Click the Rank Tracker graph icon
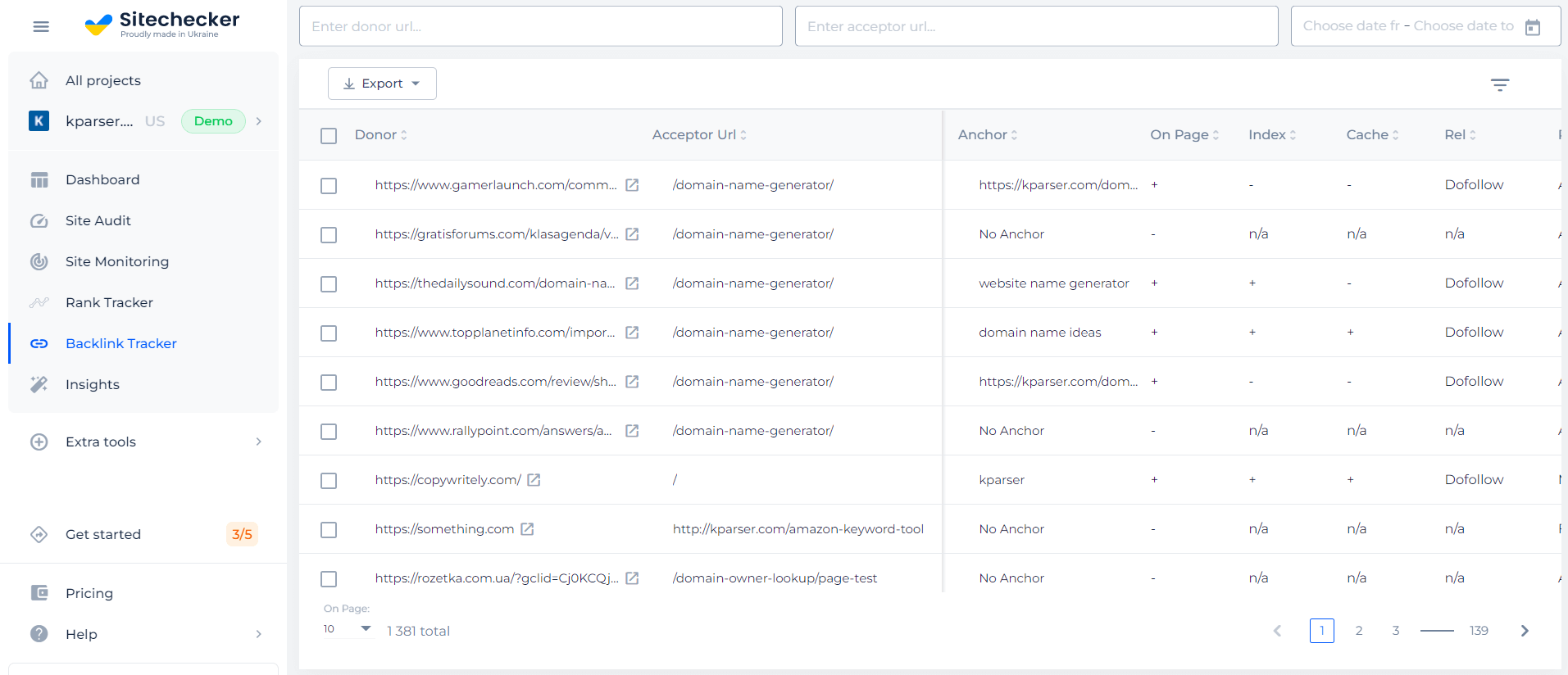Screen dimensions: 1568x675 click(39, 302)
